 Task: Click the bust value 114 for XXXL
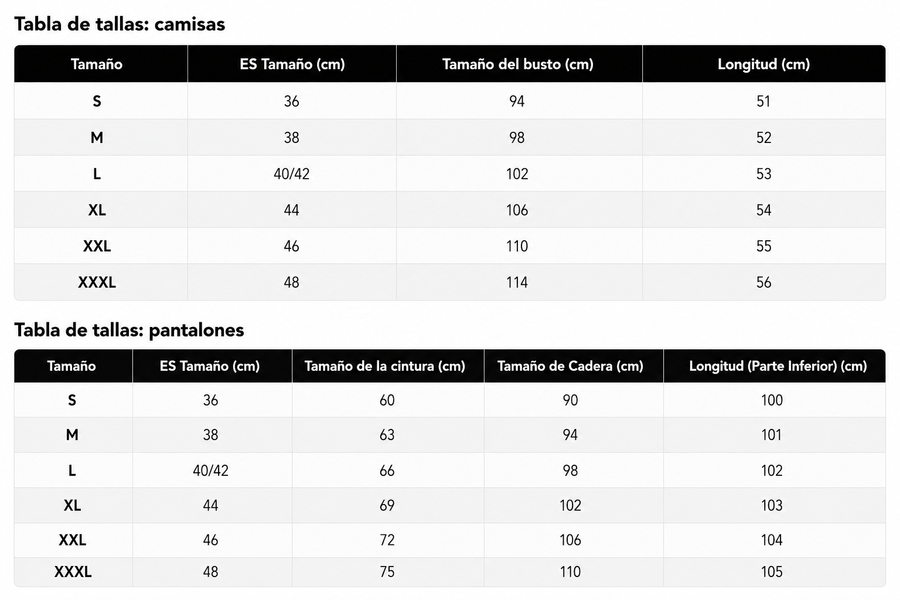coord(517,282)
